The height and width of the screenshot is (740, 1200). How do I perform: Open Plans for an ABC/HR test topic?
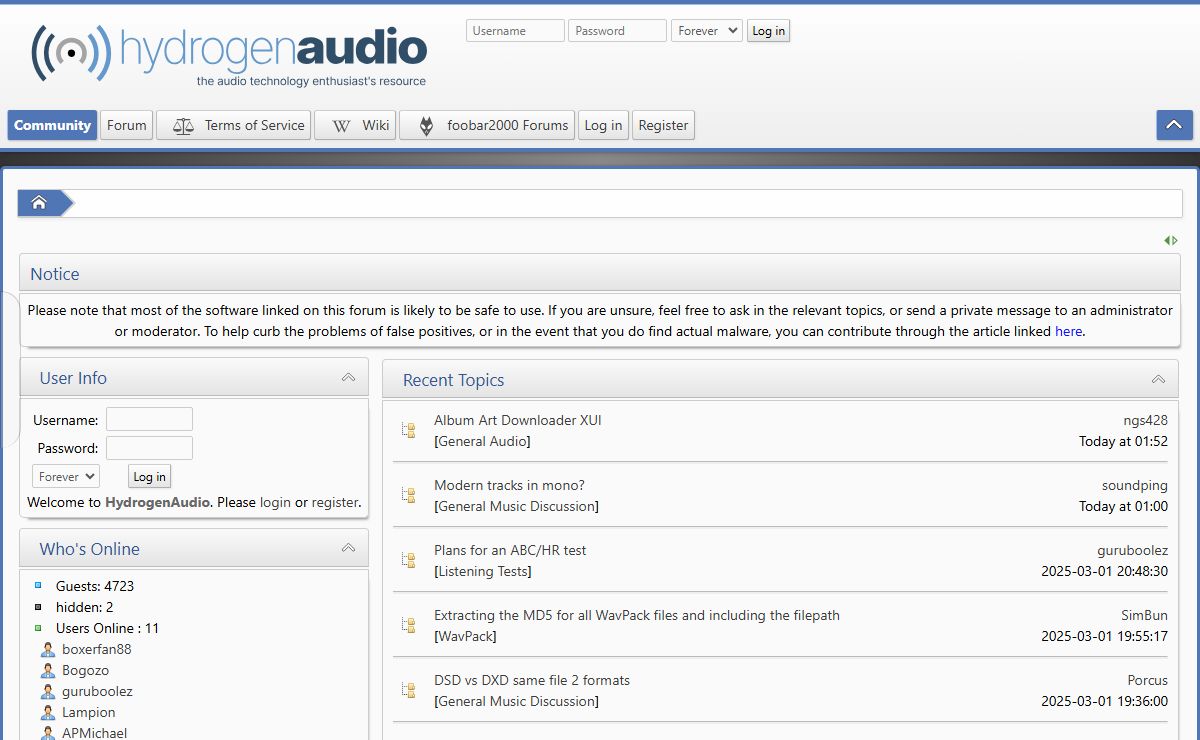510,550
